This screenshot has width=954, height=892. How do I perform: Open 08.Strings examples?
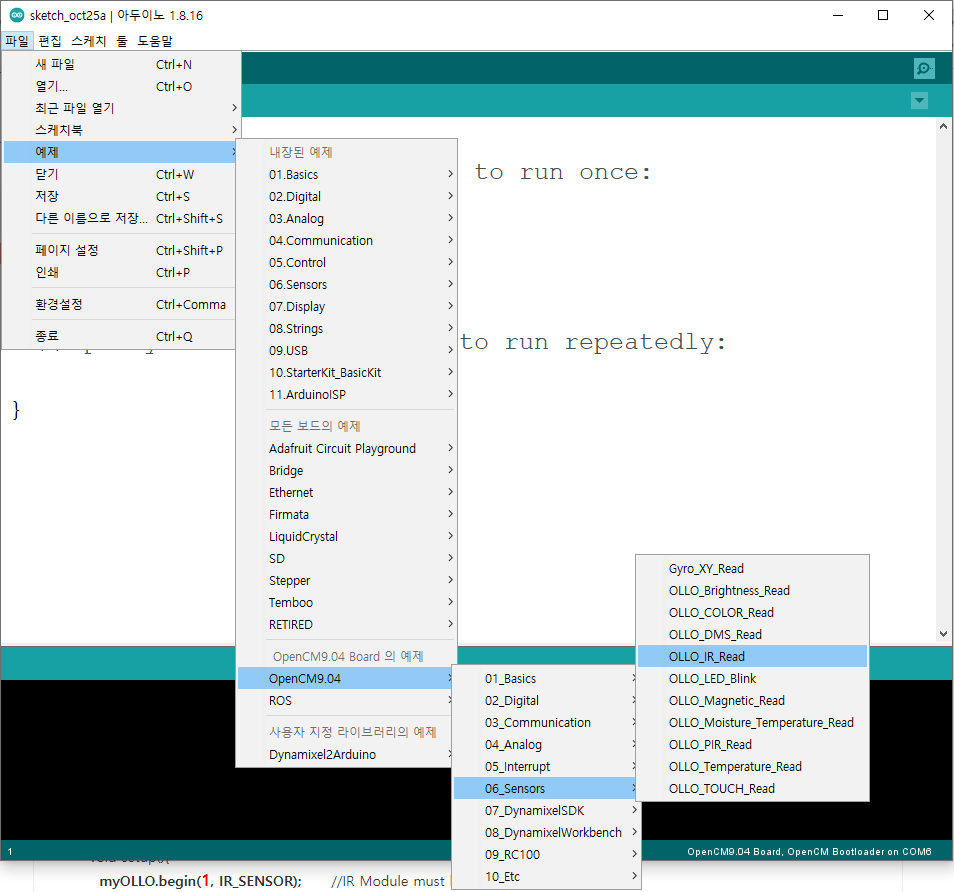(x=346, y=329)
